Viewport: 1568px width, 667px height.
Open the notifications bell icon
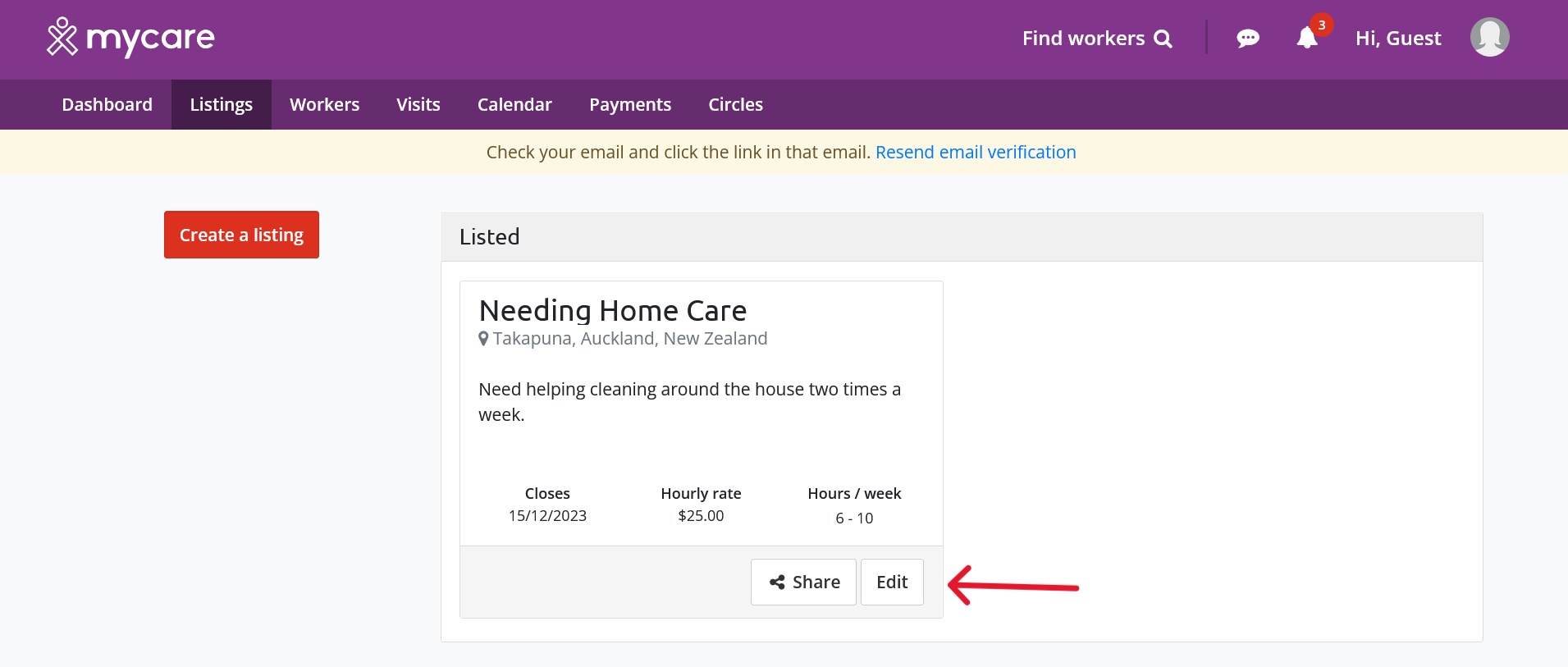tap(1307, 39)
